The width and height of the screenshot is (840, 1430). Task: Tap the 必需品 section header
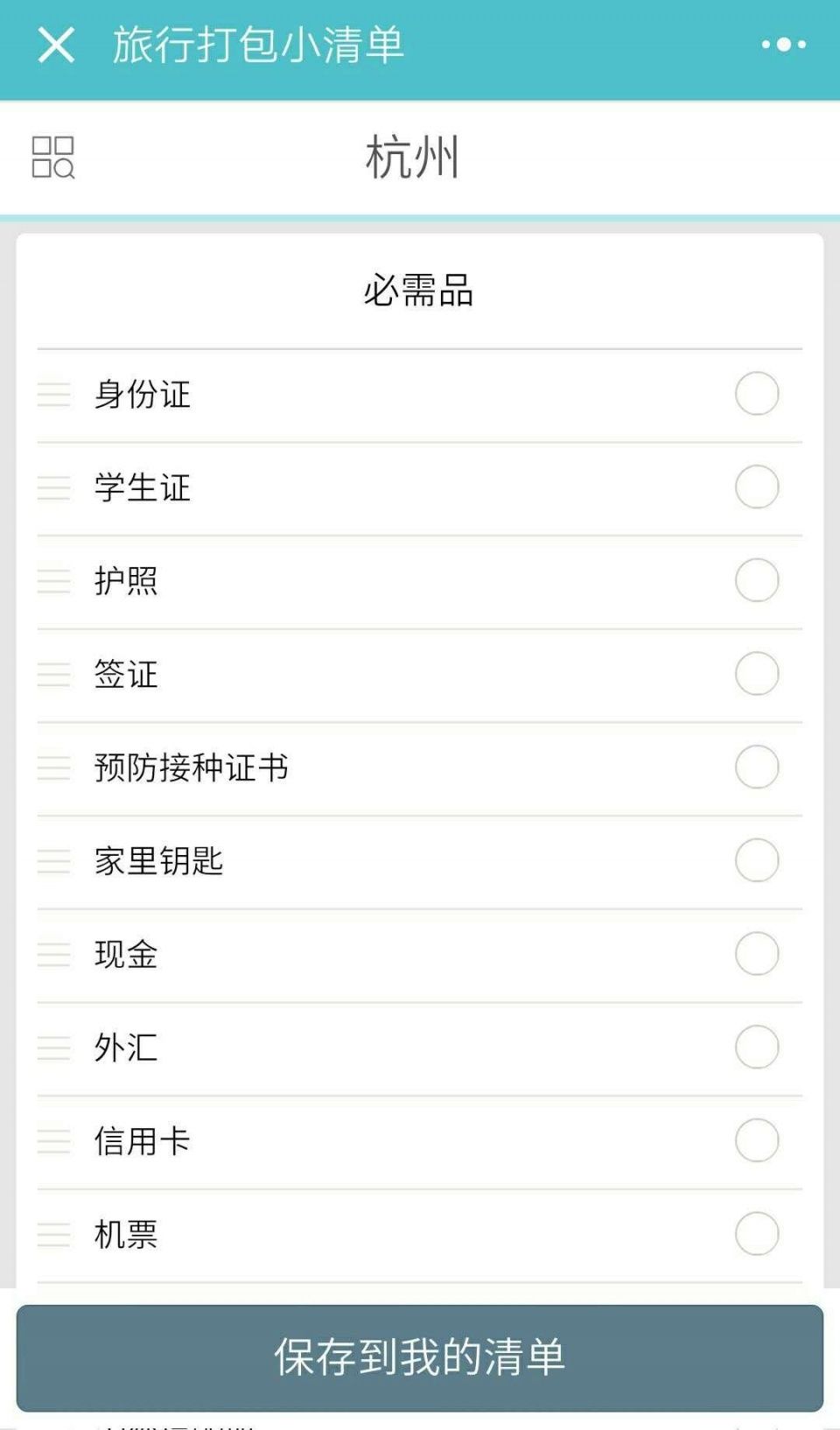418,291
